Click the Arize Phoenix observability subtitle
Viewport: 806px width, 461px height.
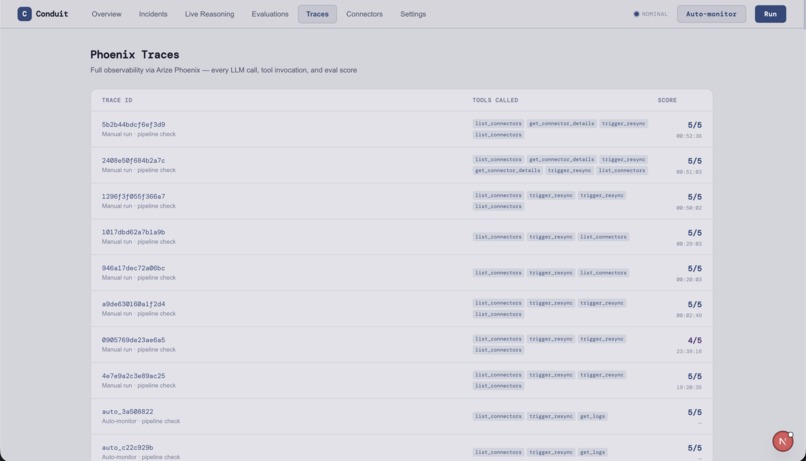[224, 70]
